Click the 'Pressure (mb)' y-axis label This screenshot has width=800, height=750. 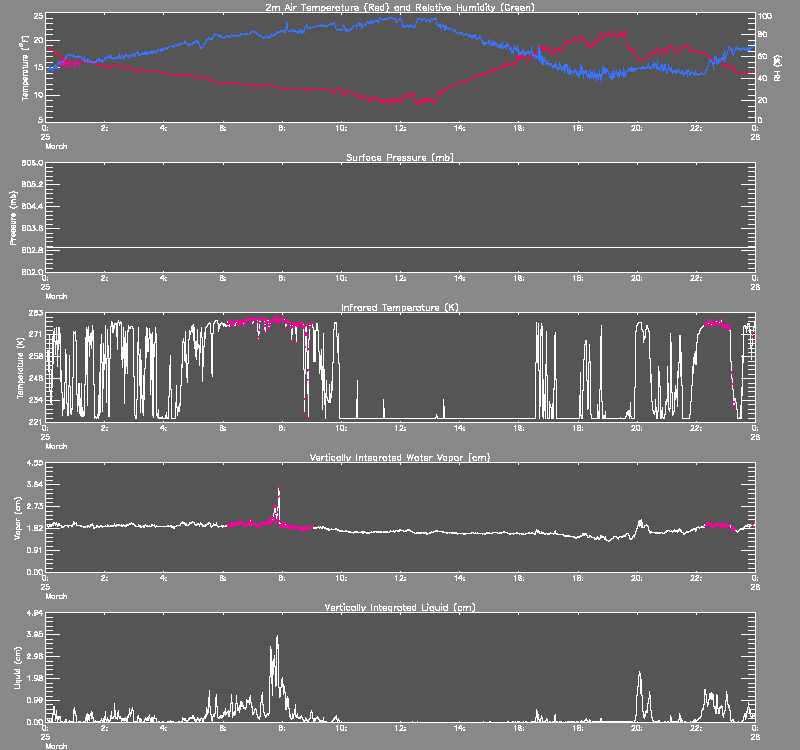(14, 218)
